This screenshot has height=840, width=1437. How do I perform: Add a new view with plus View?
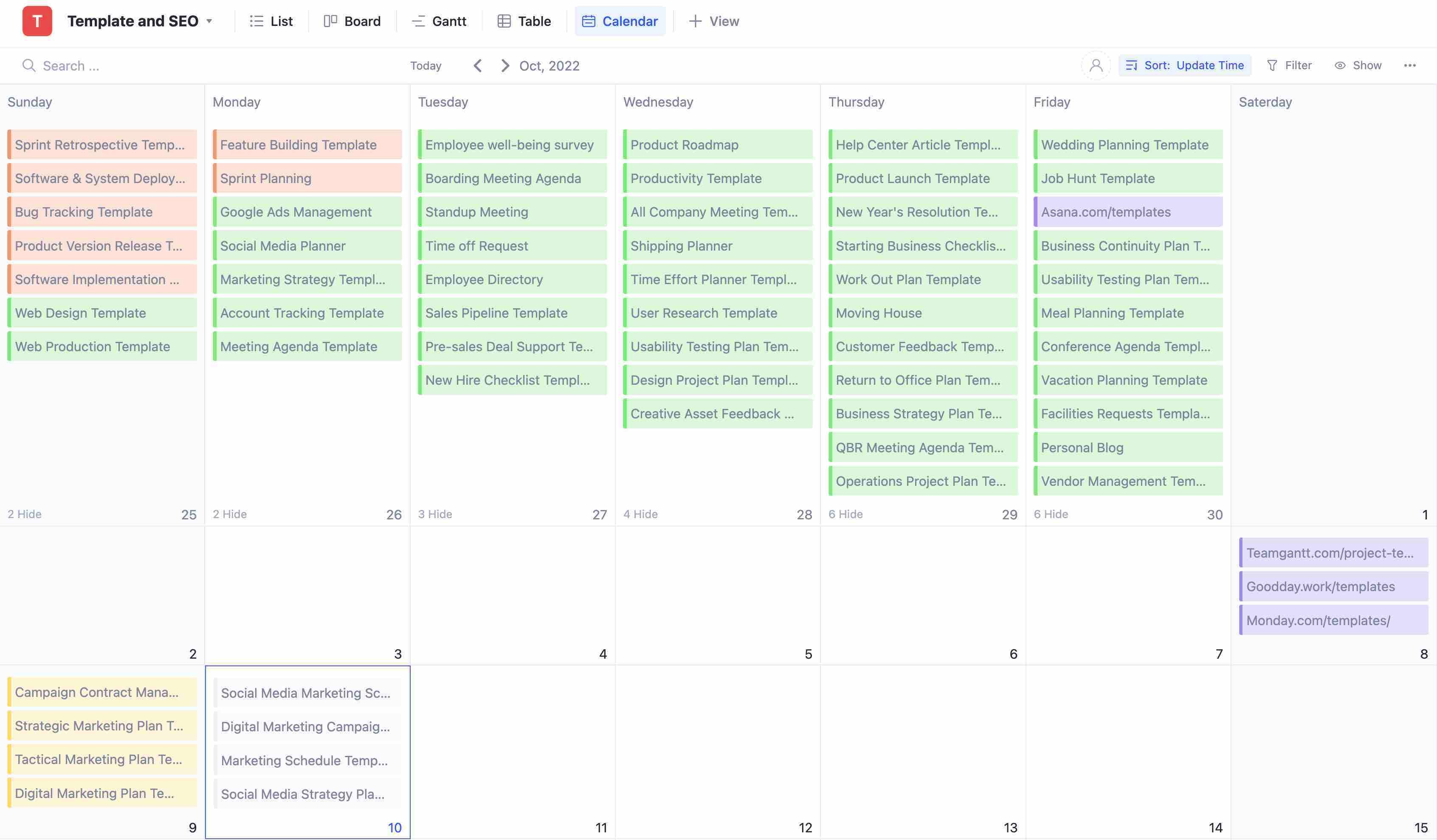[x=713, y=21]
